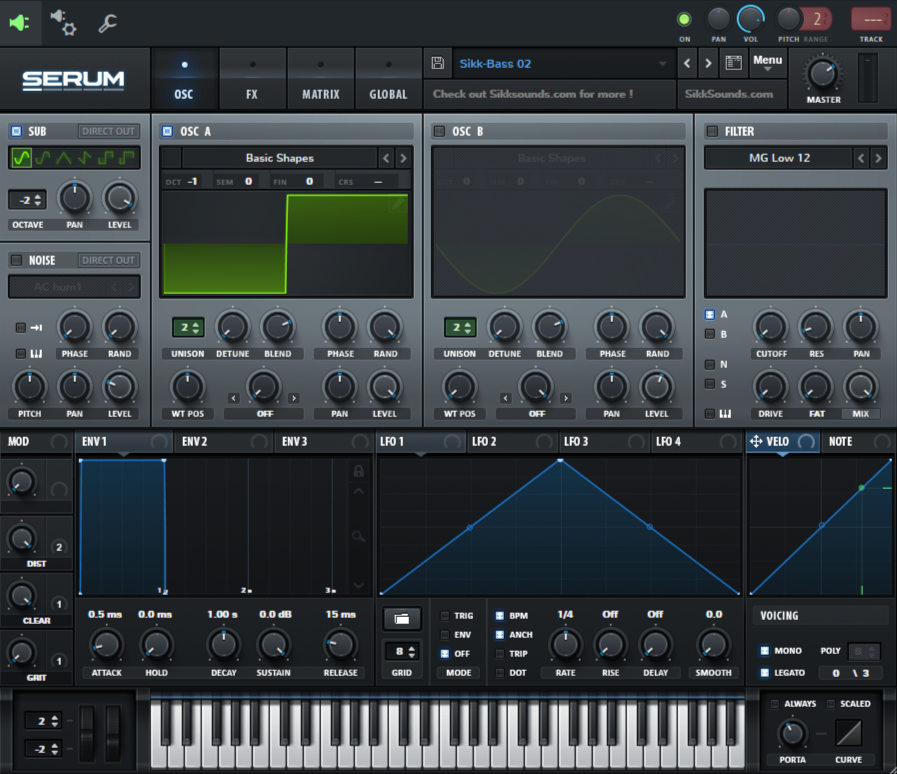This screenshot has width=897, height=774.
Task: Select next OSC A wavetable
Action: [x=403, y=158]
